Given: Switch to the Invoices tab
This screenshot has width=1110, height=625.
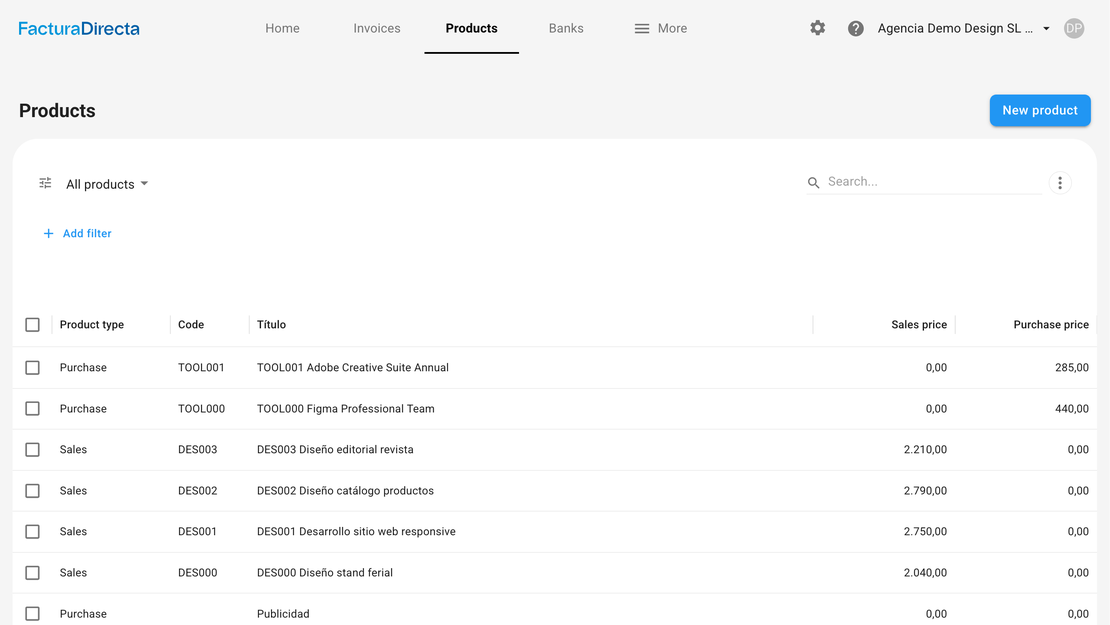Looking at the screenshot, I should (x=377, y=28).
